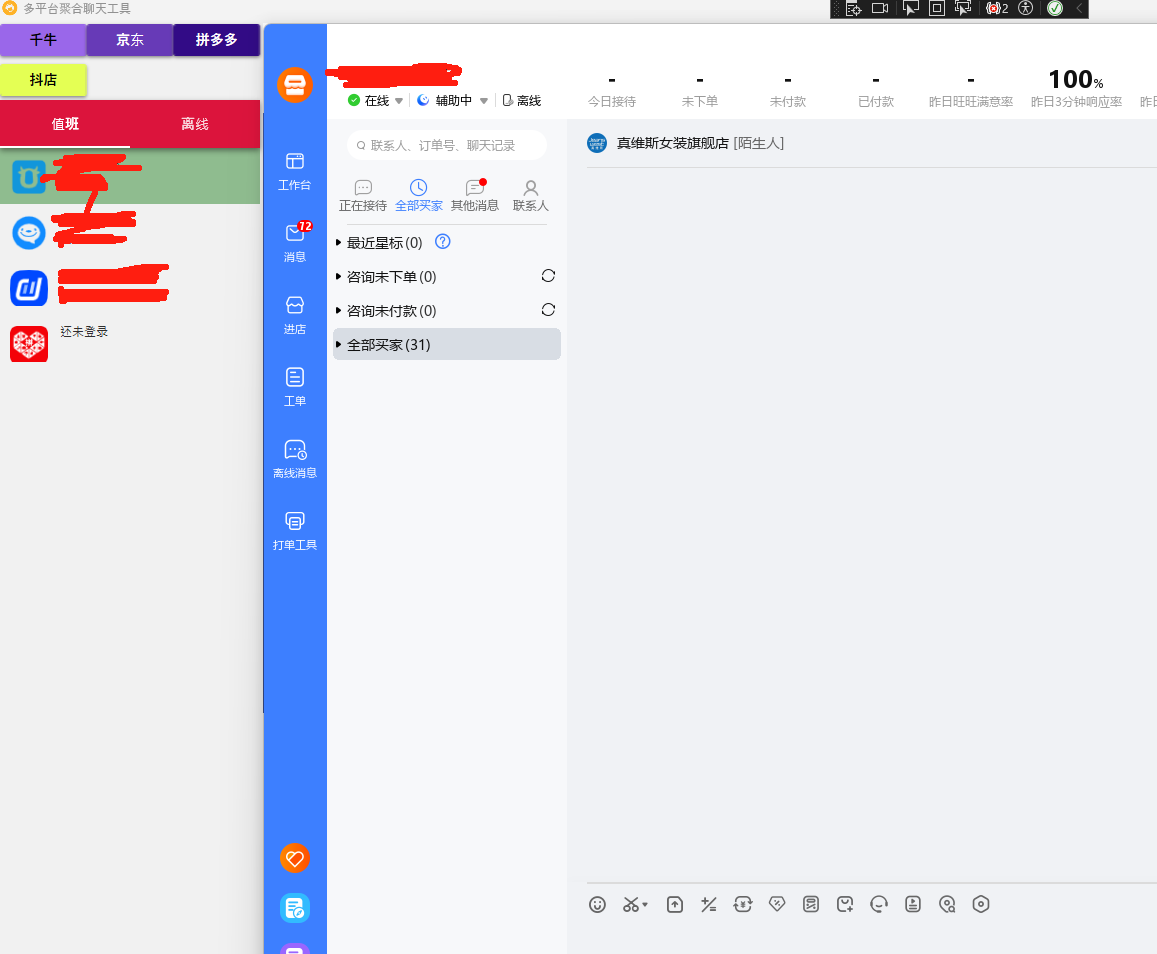1157x954 pixels.
Task: Open the 在线 status dropdown
Action: 399,101
